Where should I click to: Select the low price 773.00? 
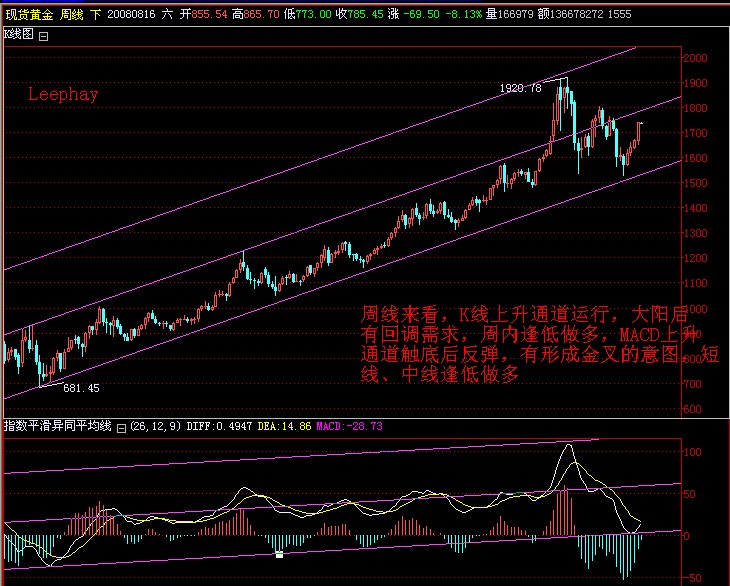coord(313,14)
